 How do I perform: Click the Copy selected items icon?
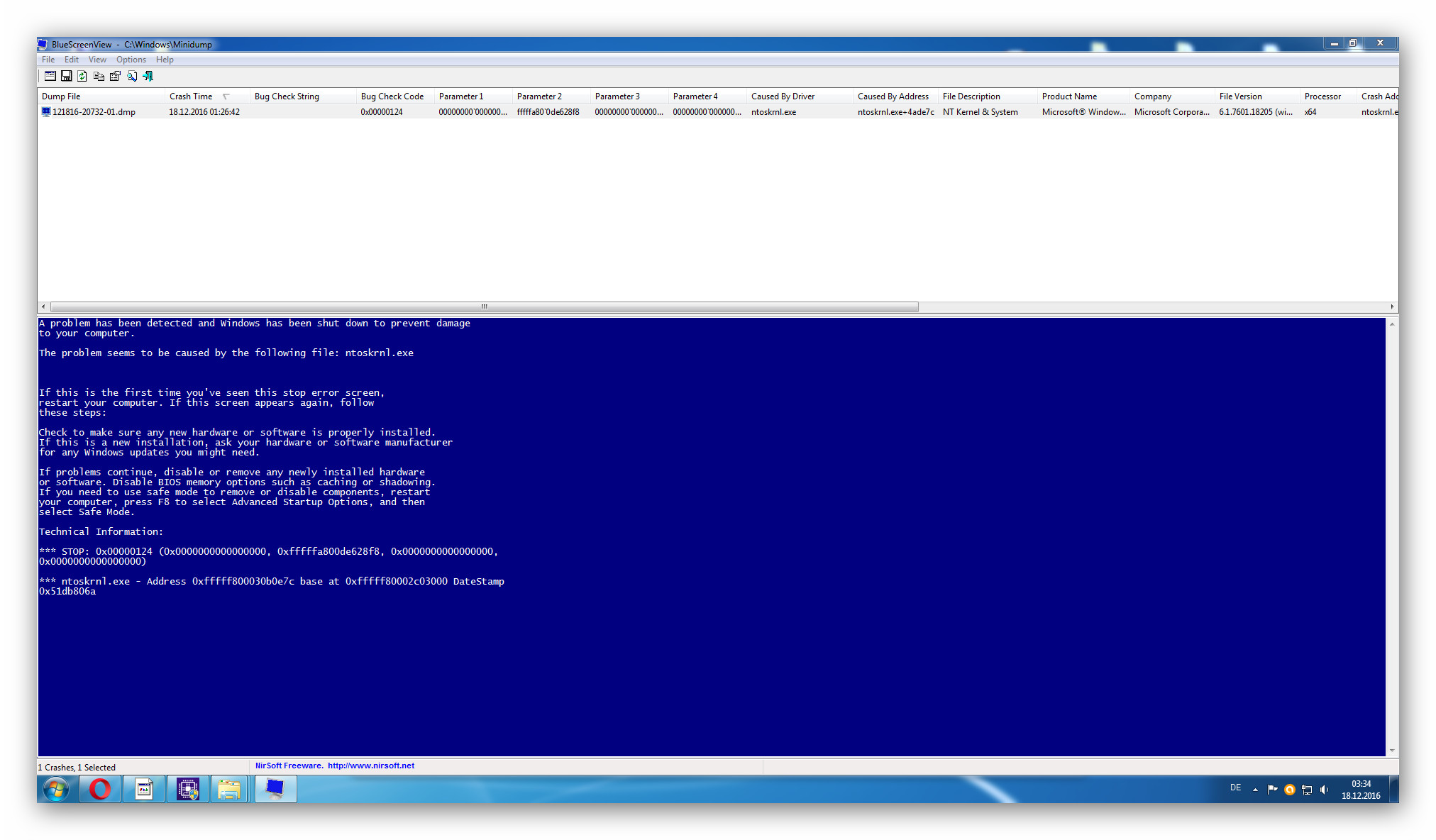pyautogui.click(x=99, y=76)
